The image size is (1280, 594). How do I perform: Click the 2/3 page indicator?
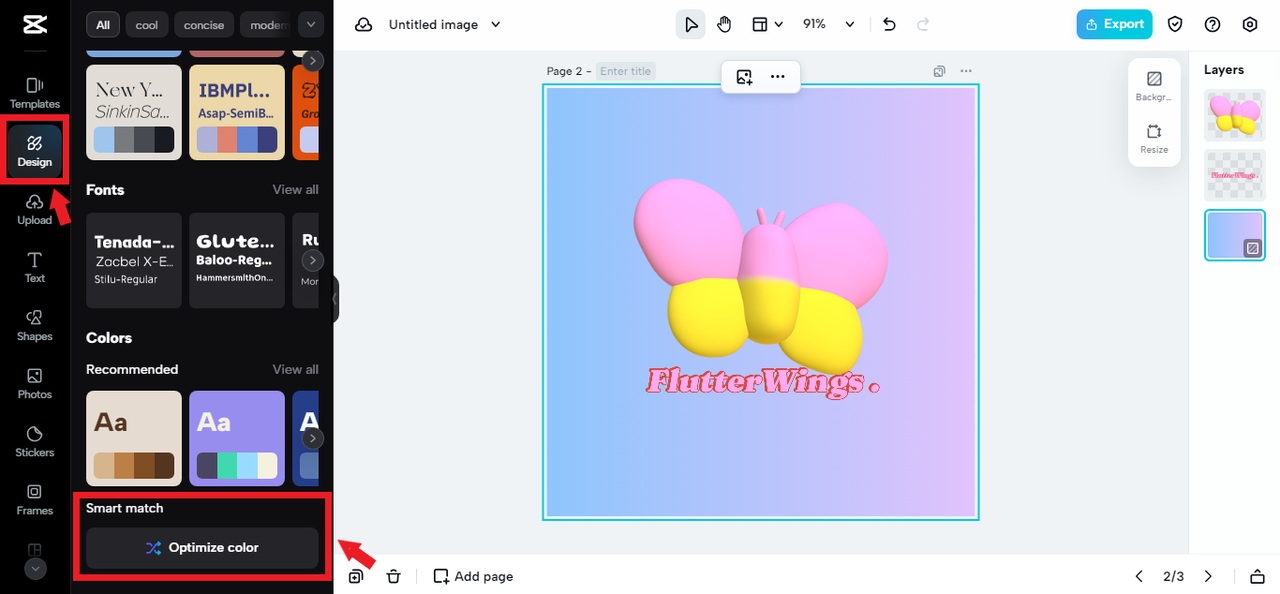click(1173, 576)
